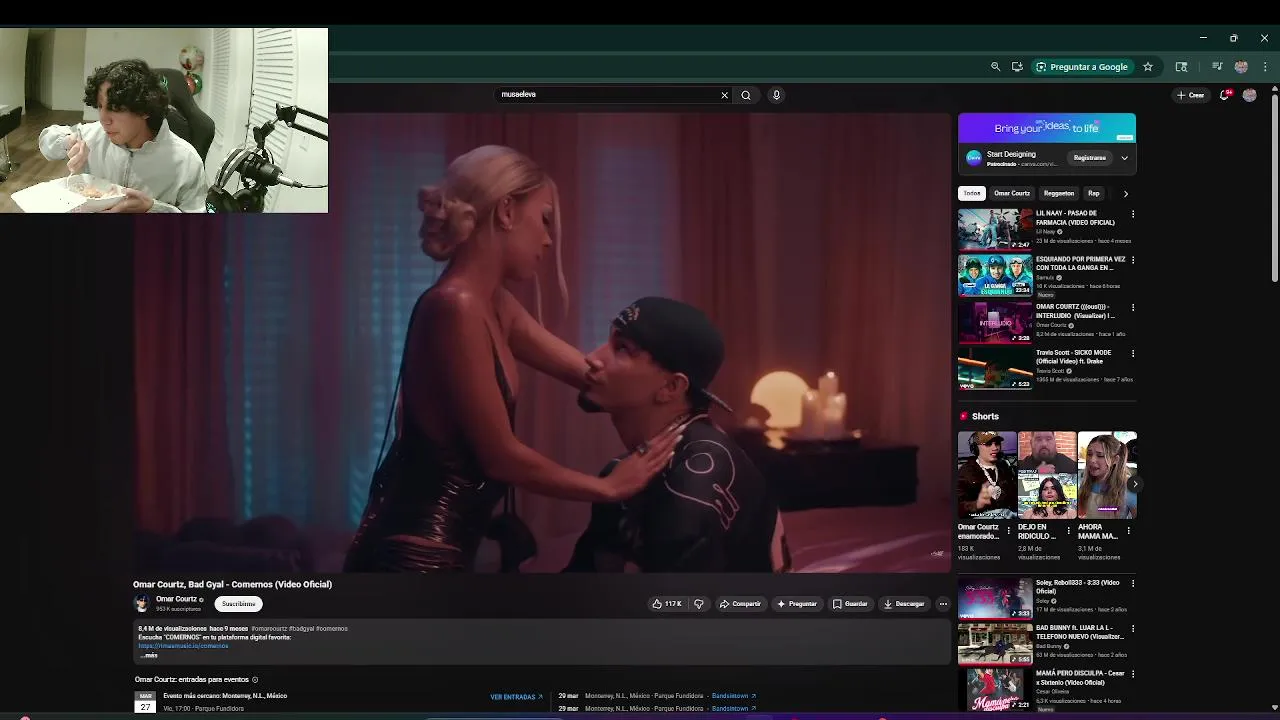1280x720 pixels.
Task: Open Soley Reboll333 3:33 video title
Action: point(1078,586)
